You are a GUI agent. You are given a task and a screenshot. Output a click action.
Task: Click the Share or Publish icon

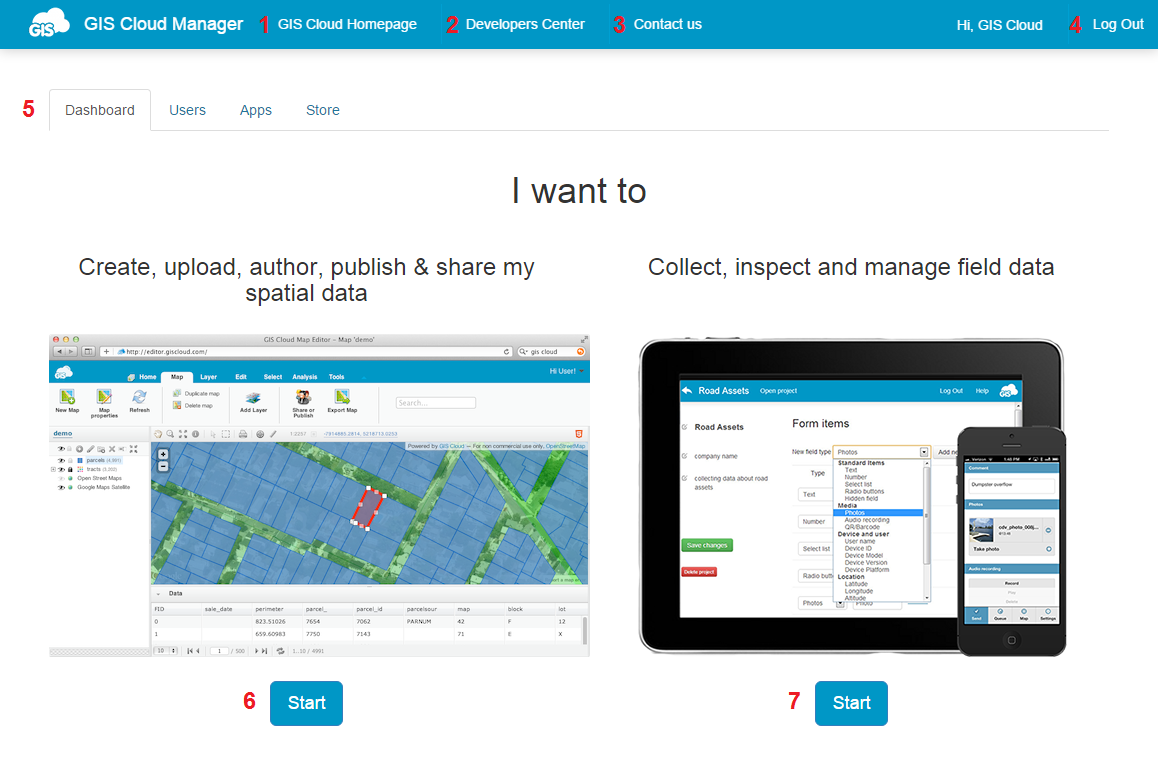[303, 398]
